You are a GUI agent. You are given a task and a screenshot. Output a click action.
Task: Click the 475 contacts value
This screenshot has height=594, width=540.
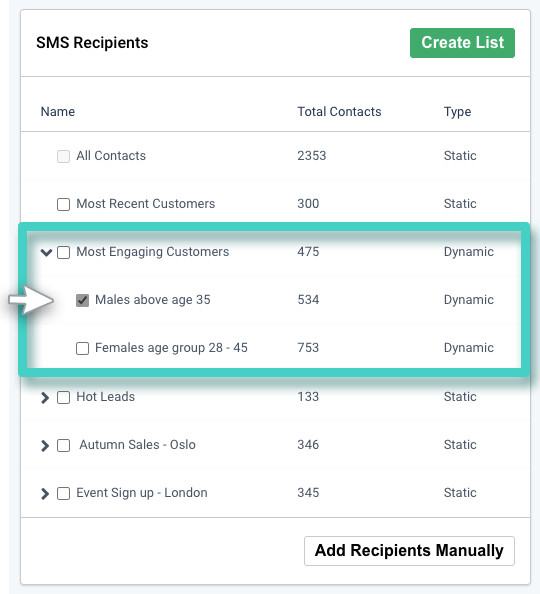[x=308, y=252]
